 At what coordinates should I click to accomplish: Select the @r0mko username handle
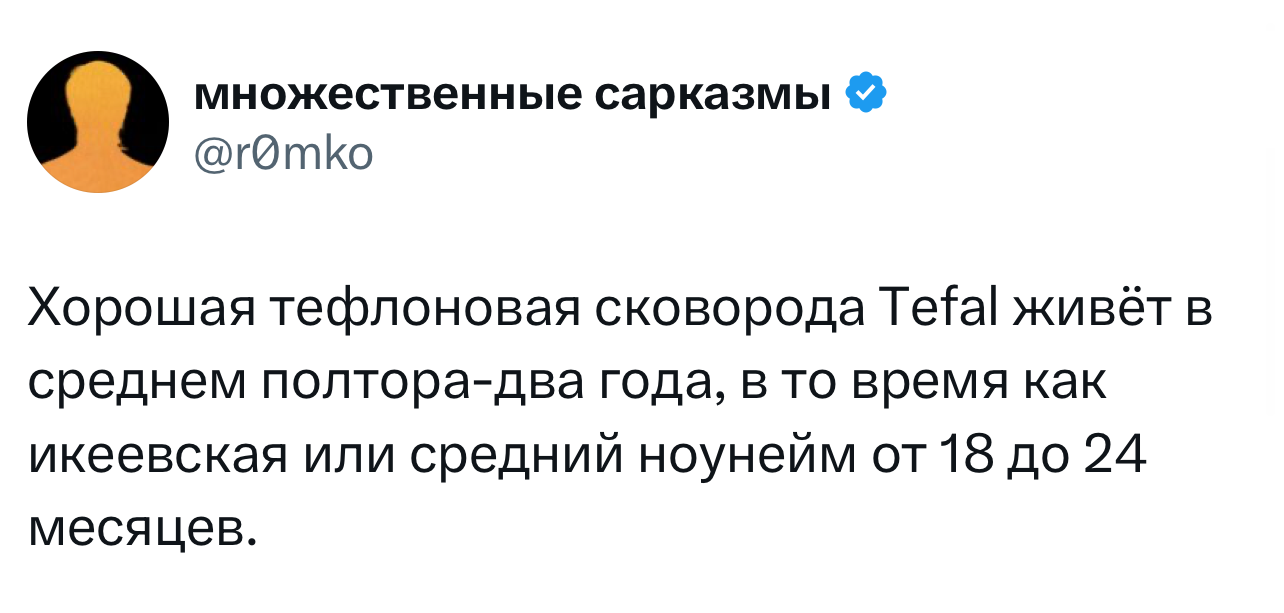click(x=284, y=153)
